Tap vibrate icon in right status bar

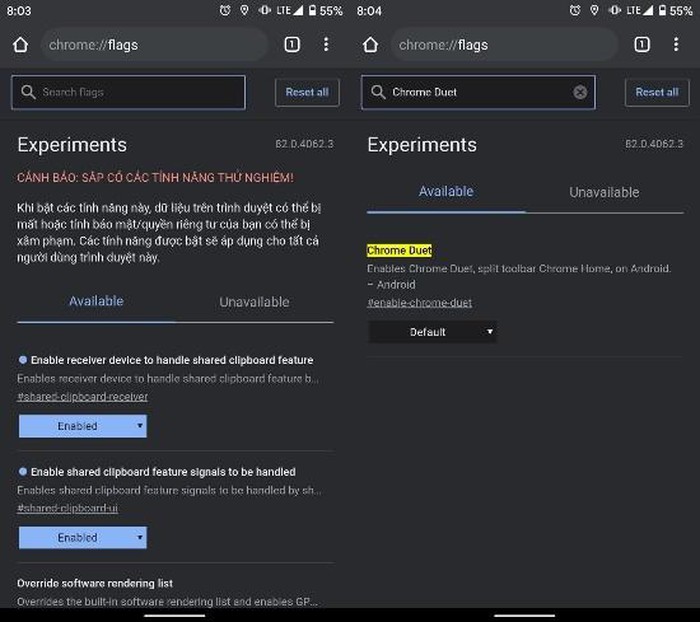[614, 10]
